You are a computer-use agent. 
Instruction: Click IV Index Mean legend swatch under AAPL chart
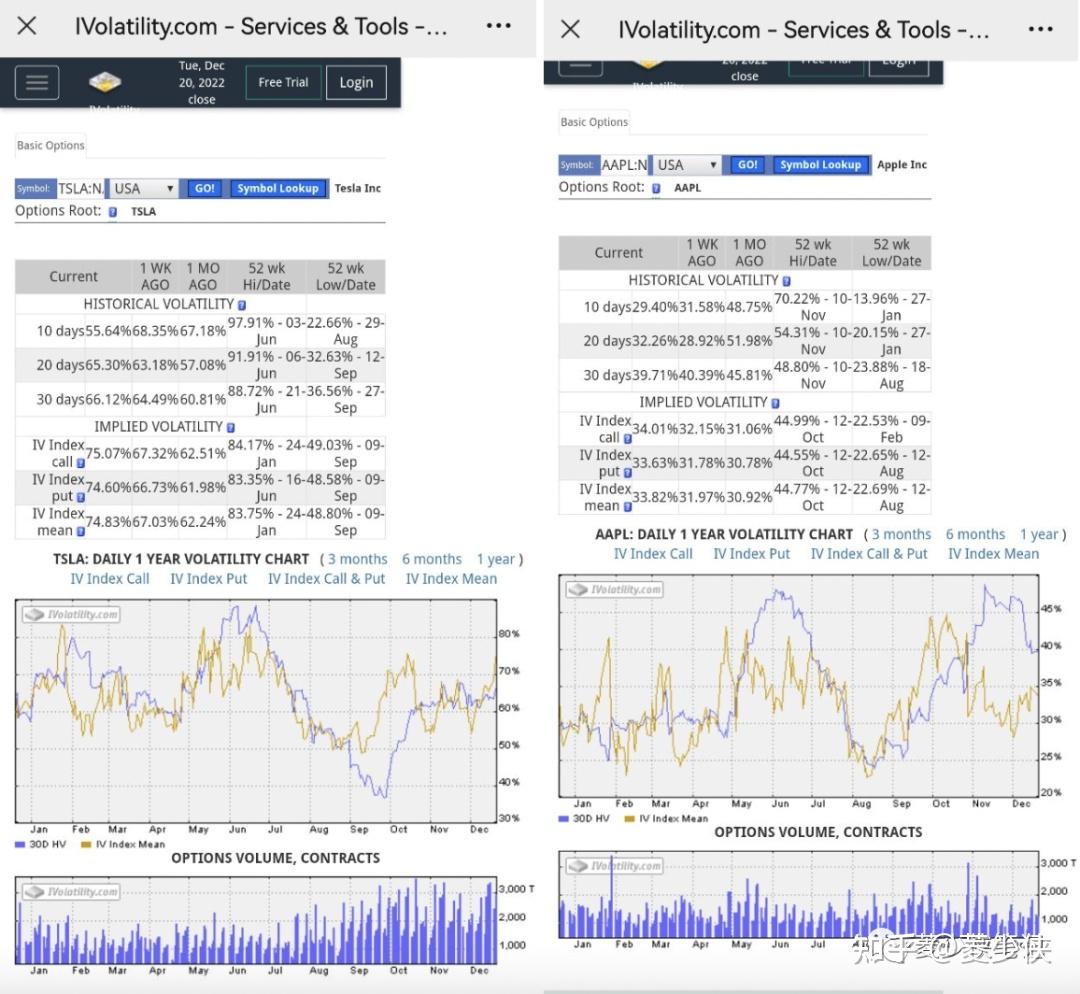point(629,819)
